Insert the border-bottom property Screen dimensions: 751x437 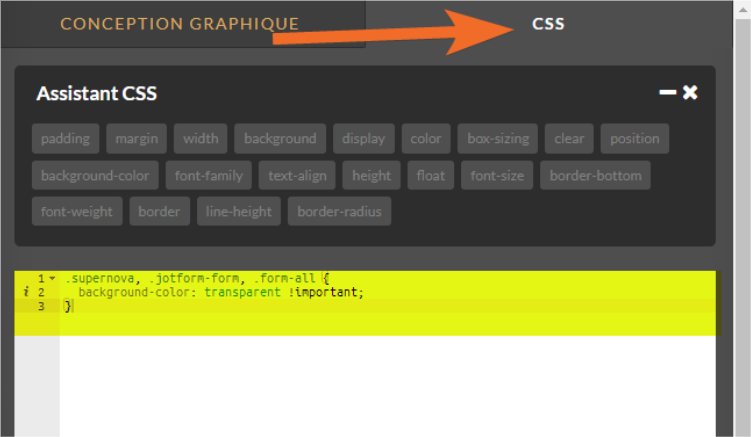[x=596, y=176]
